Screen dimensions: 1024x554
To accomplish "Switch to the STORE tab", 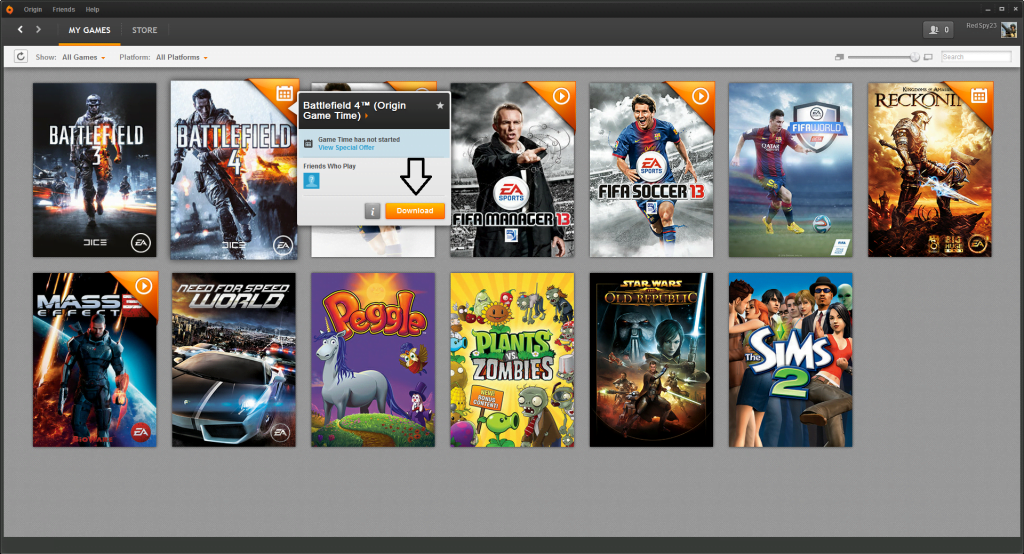I will 144,30.
